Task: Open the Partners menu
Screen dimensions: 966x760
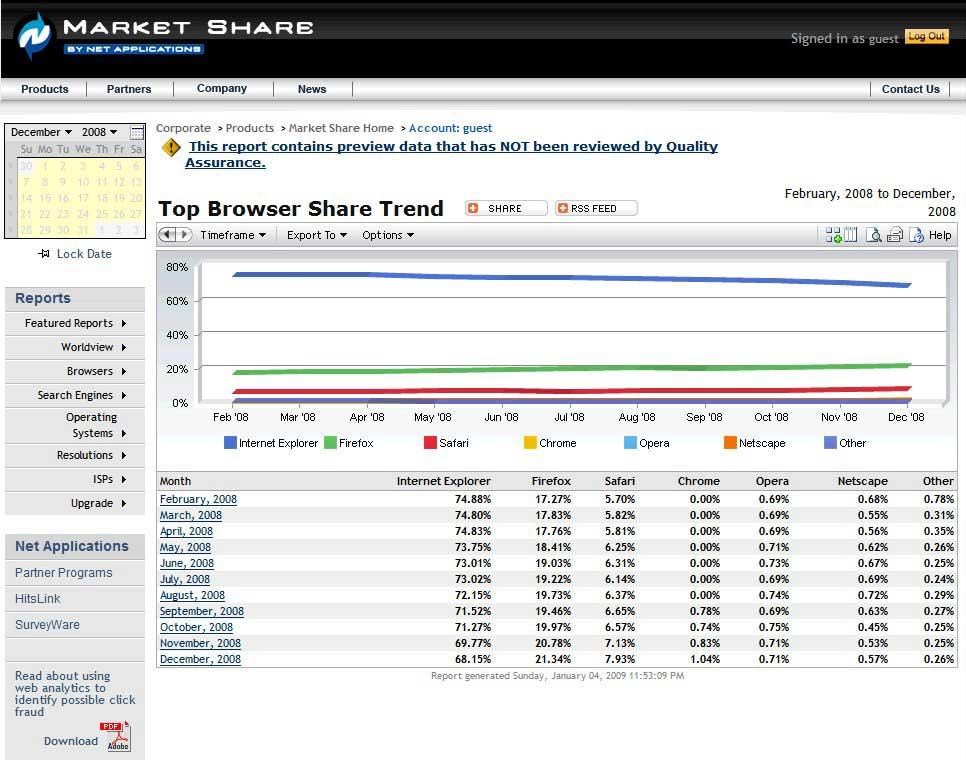Action: pos(129,89)
